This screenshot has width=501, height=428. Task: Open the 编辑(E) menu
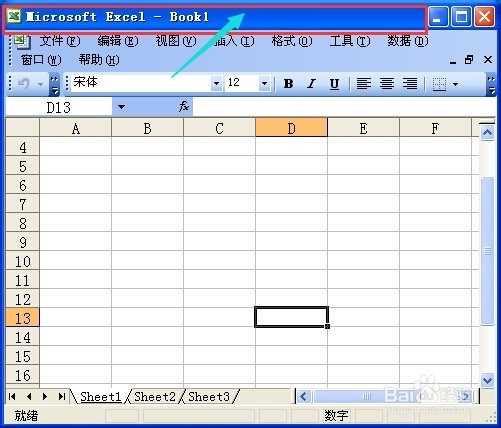(x=118, y=41)
